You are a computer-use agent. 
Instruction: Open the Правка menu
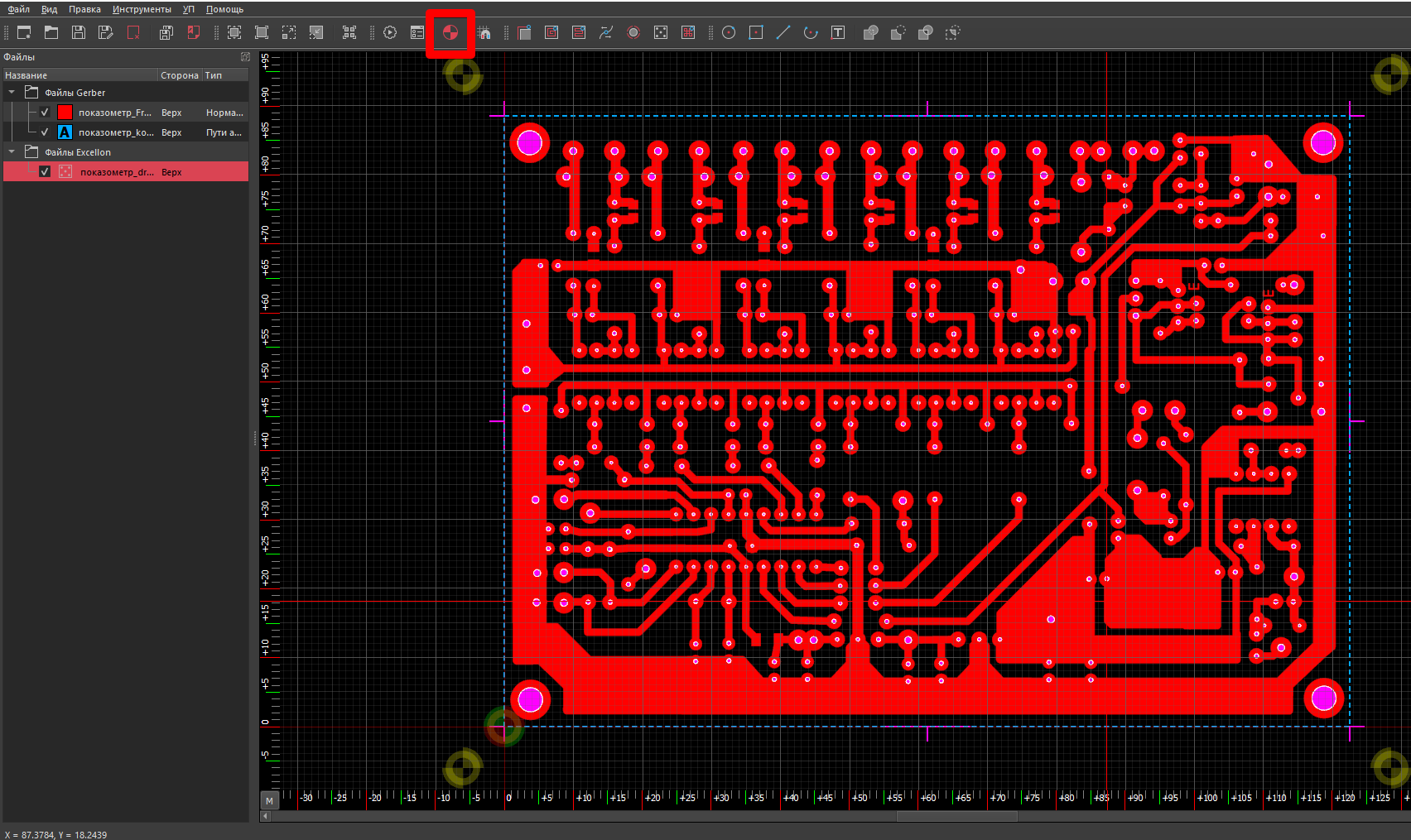click(84, 9)
